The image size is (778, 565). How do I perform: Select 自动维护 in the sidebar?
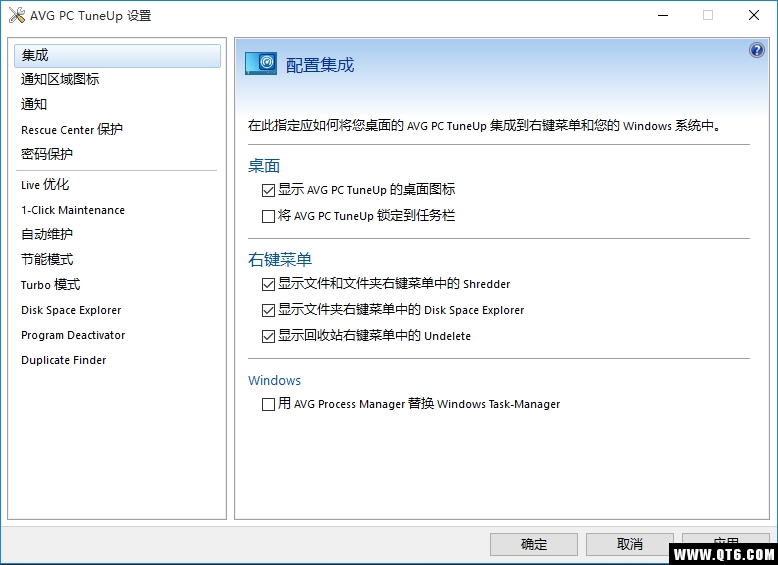[47, 234]
